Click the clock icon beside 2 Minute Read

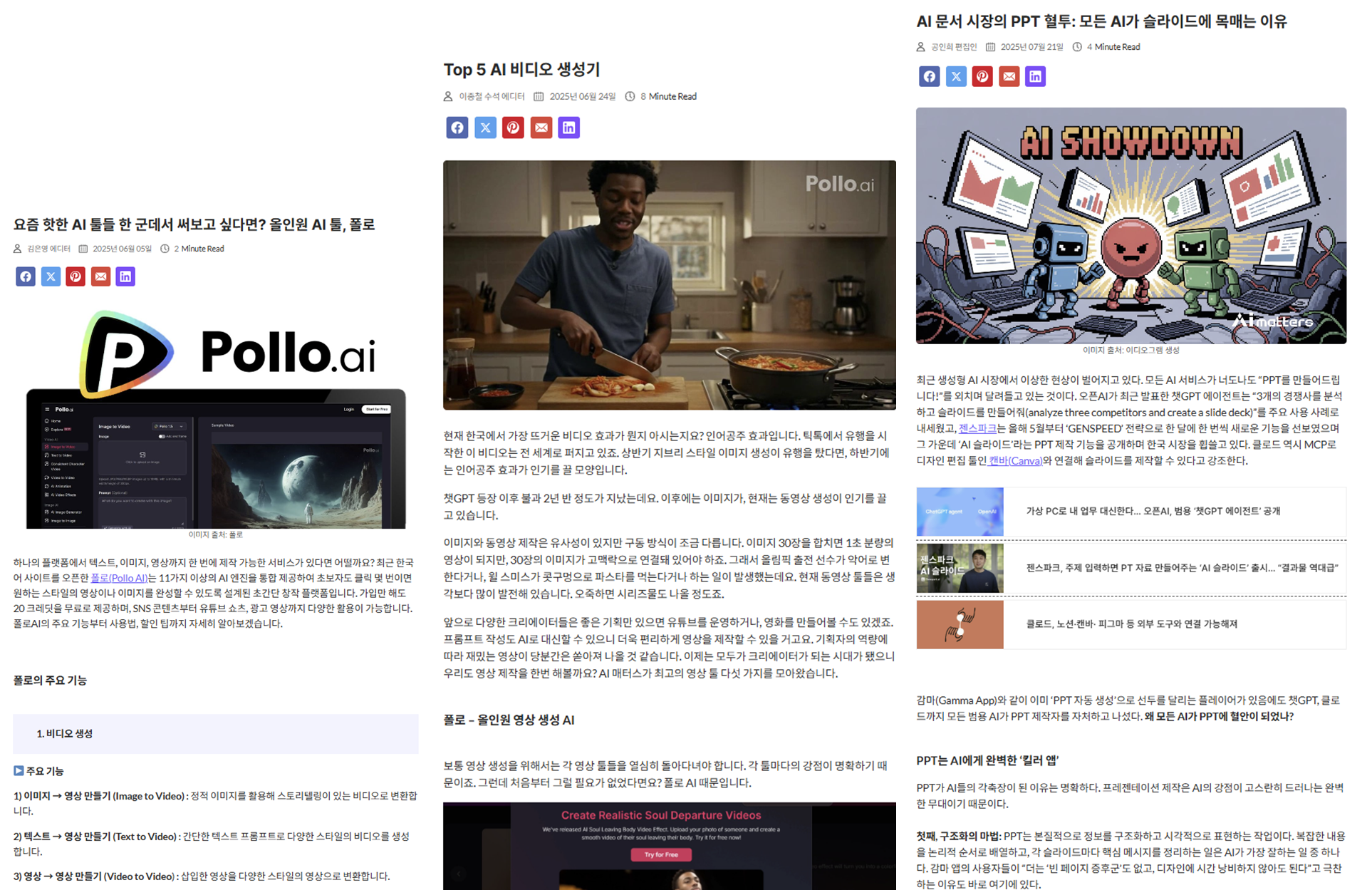[x=165, y=249]
